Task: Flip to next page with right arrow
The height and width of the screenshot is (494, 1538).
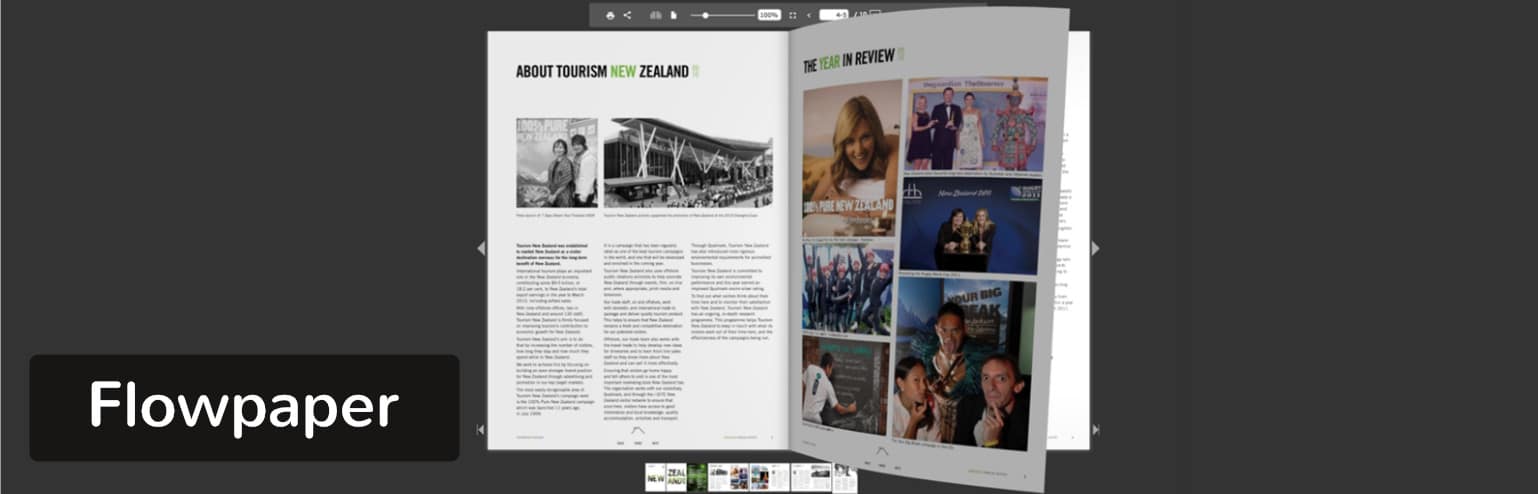Action: (1095, 248)
